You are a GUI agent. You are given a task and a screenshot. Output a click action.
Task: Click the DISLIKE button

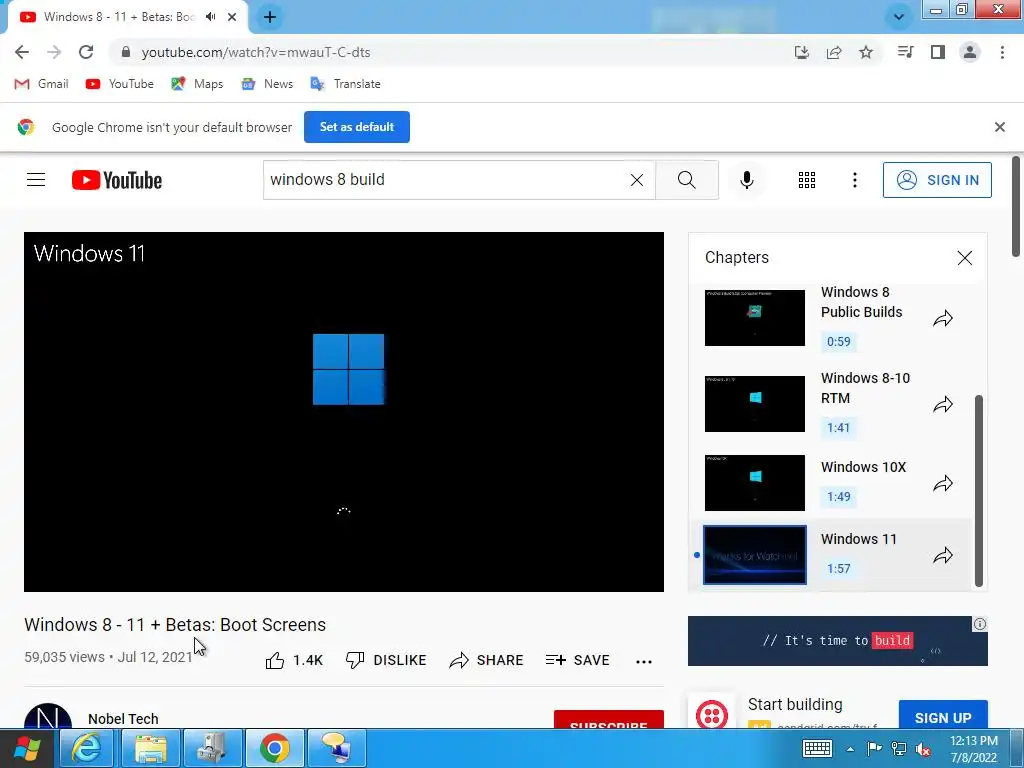coord(386,660)
